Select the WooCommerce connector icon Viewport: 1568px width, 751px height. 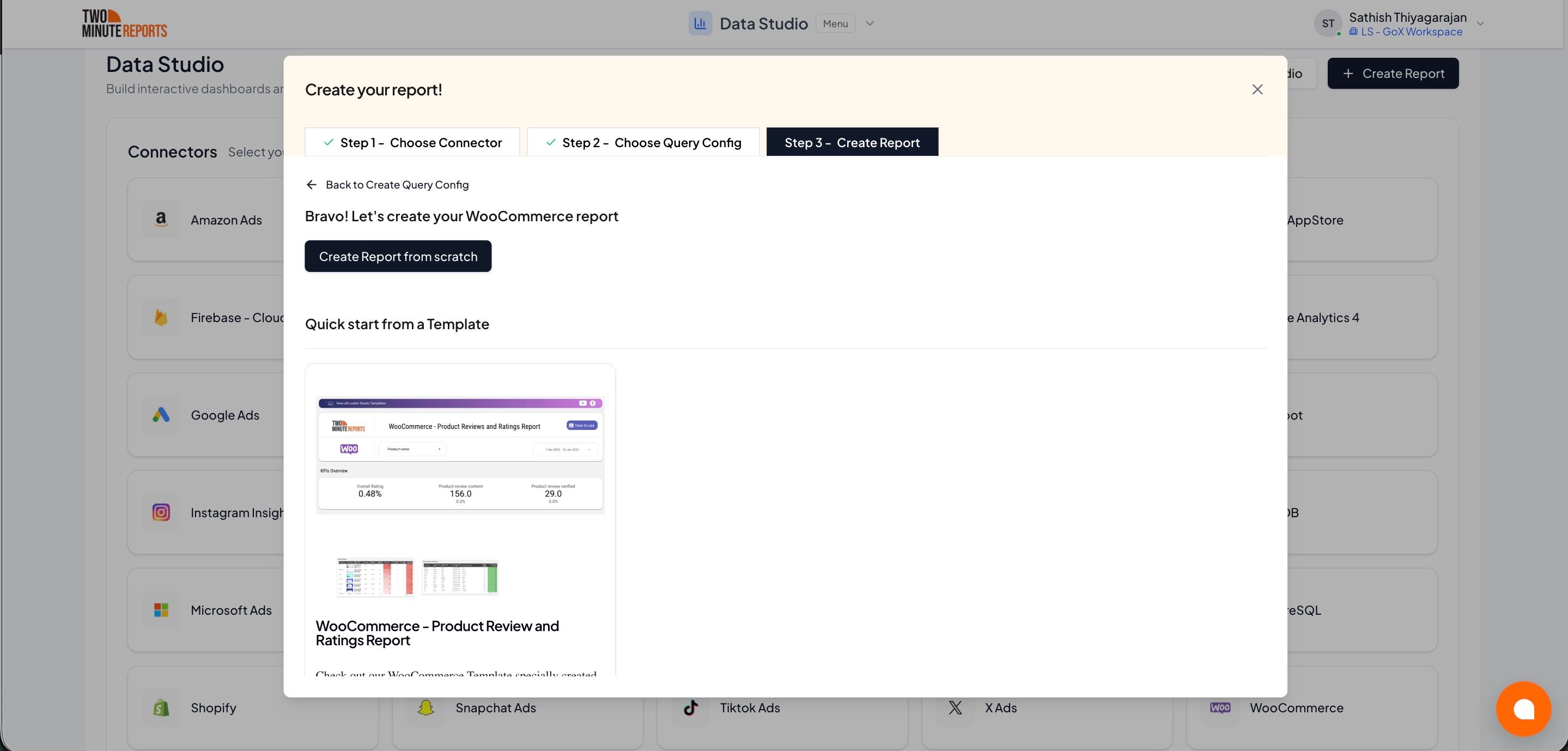(1219, 708)
